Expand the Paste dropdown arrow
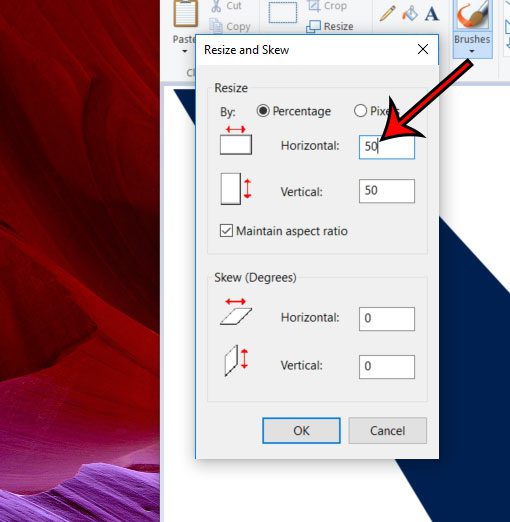510x522 pixels. point(185,51)
